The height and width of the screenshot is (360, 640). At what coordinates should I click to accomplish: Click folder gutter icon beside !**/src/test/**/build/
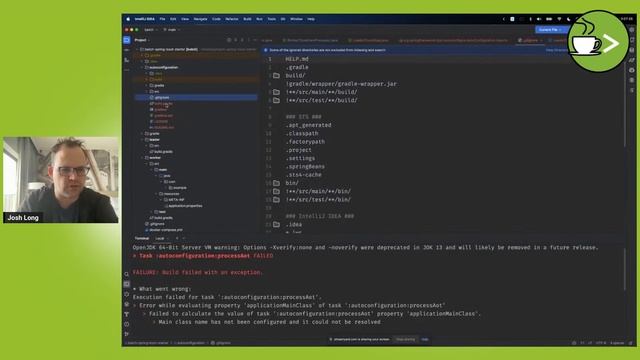tap(276, 100)
